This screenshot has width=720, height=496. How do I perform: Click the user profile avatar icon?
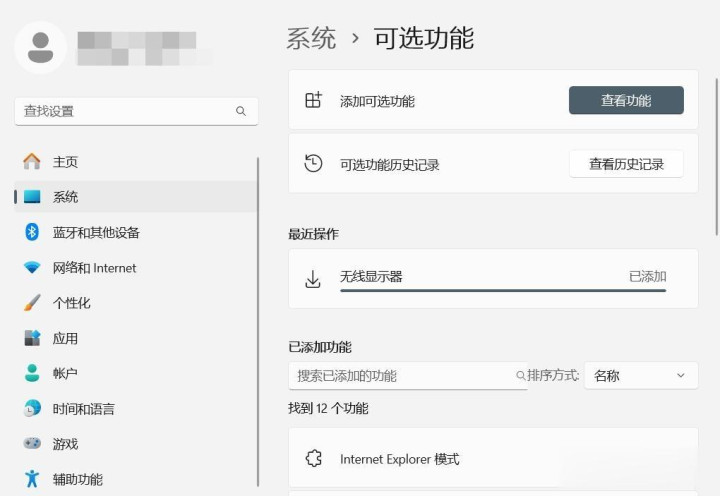point(41,47)
